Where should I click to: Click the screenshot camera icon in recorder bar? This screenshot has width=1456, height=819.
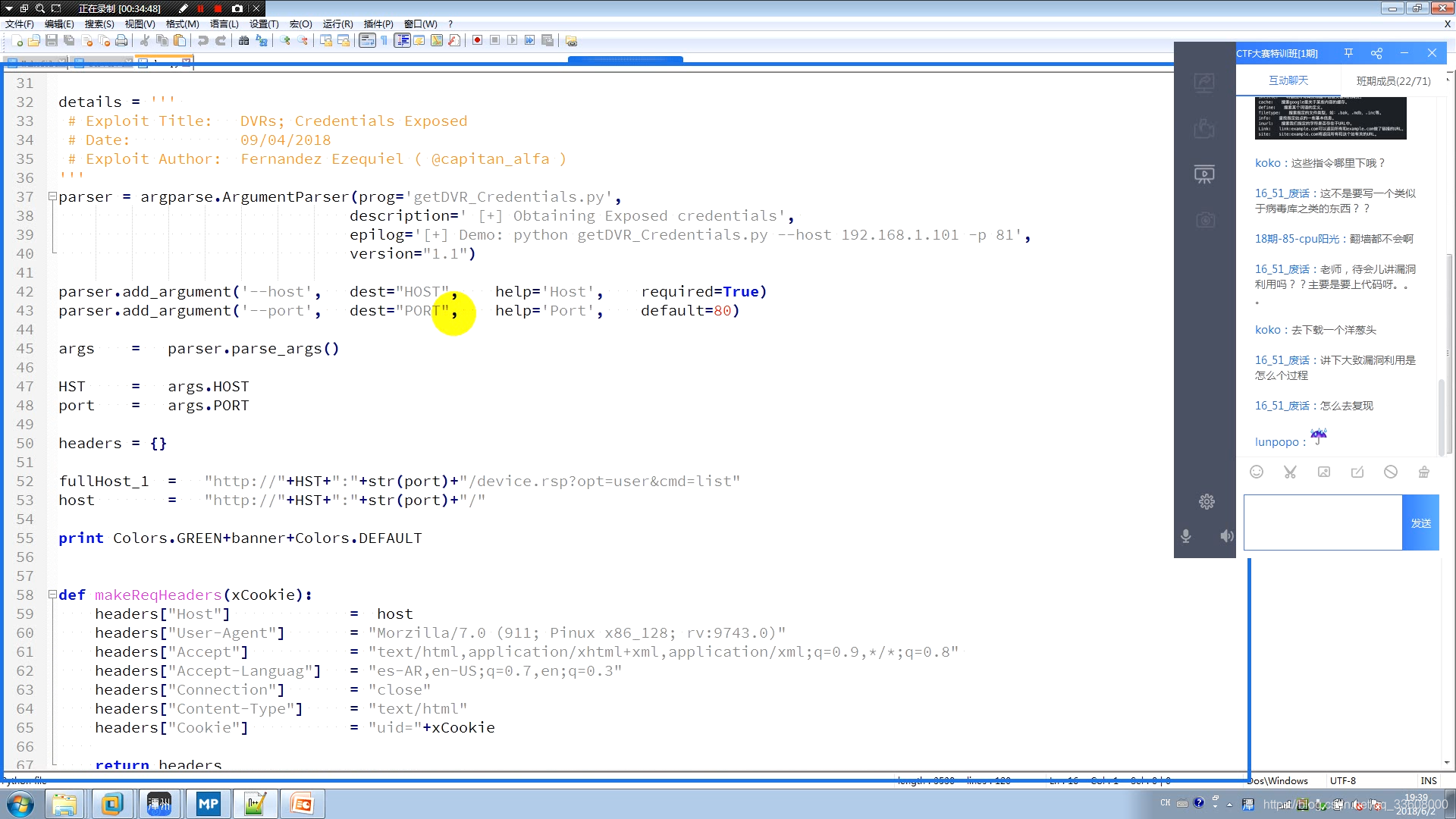(x=237, y=8)
